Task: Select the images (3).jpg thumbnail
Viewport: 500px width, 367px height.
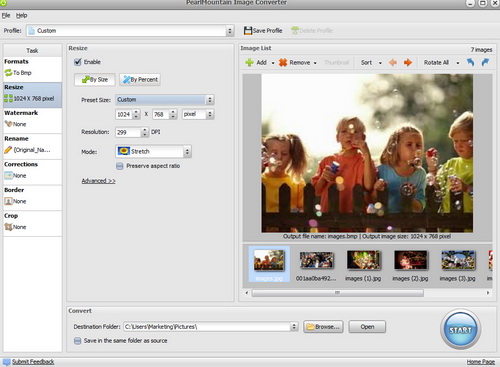Action: pos(458,265)
